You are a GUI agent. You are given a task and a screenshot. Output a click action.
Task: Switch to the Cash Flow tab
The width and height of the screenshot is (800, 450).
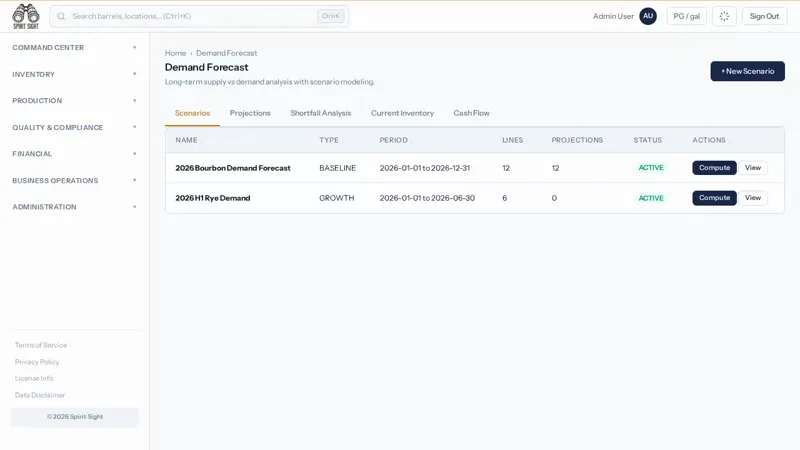(x=471, y=113)
